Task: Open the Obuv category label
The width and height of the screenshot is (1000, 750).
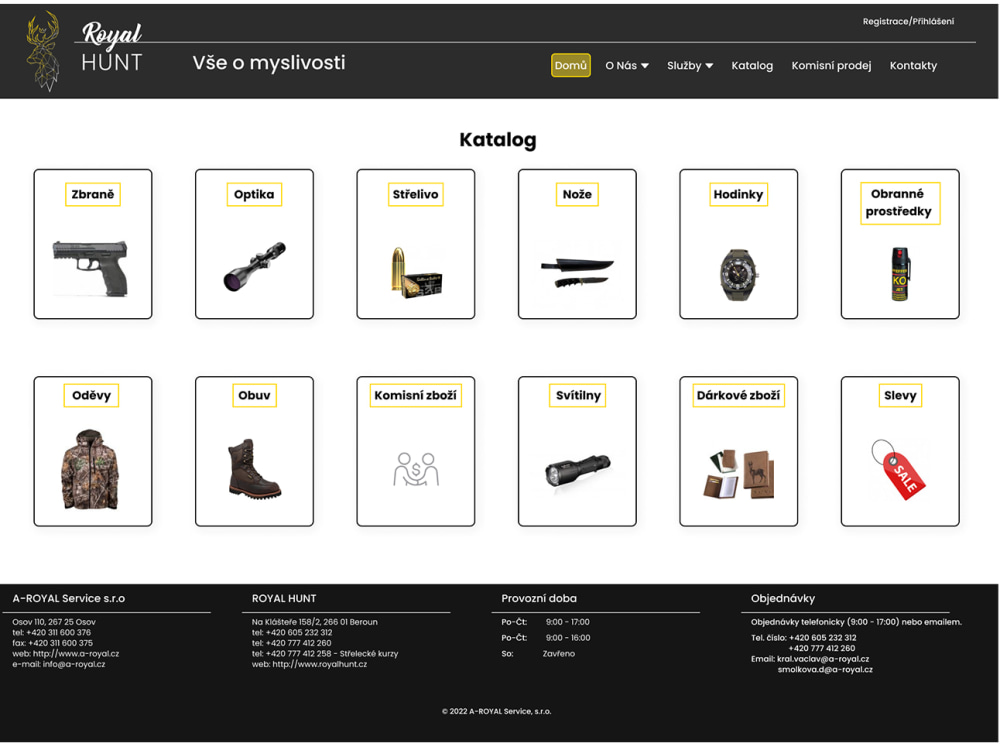Action: tap(254, 395)
